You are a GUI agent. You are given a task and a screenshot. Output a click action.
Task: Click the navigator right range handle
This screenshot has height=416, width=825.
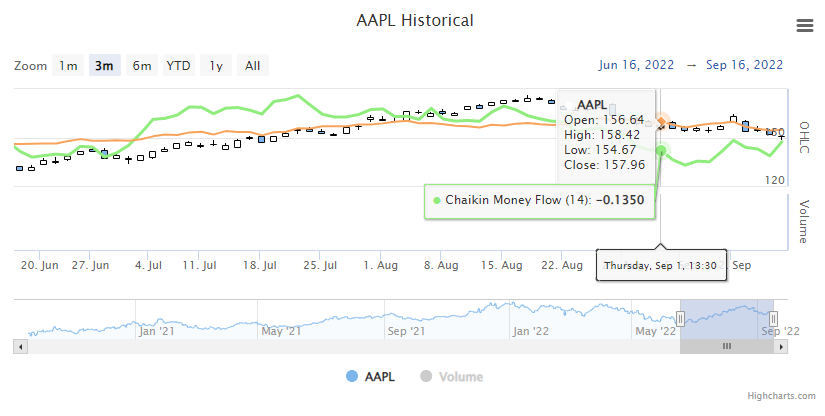point(773,319)
